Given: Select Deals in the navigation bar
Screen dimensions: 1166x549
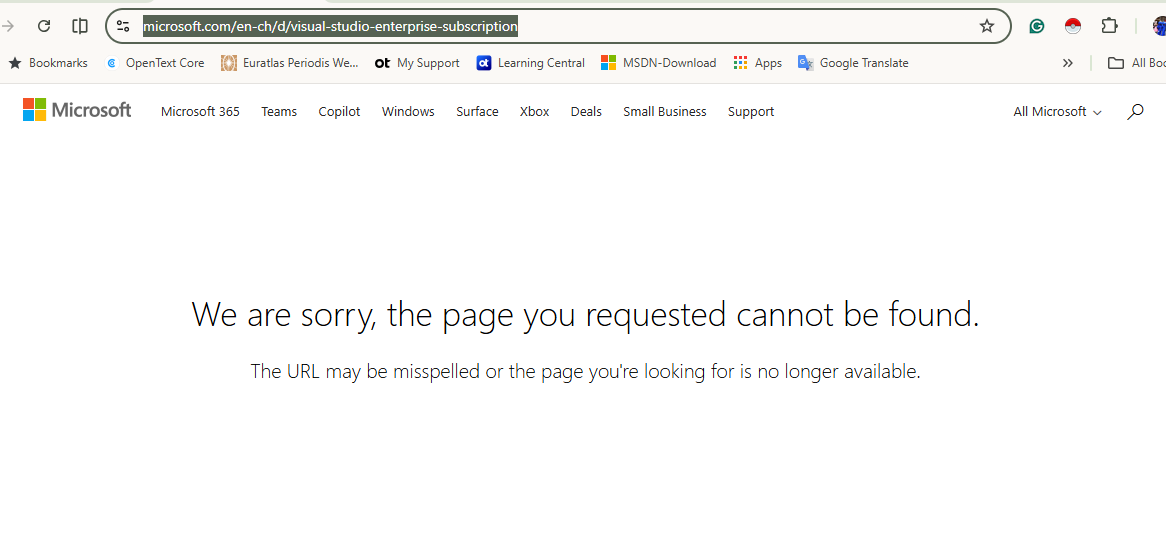Looking at the screenshot, I should (x=586, y=112).
